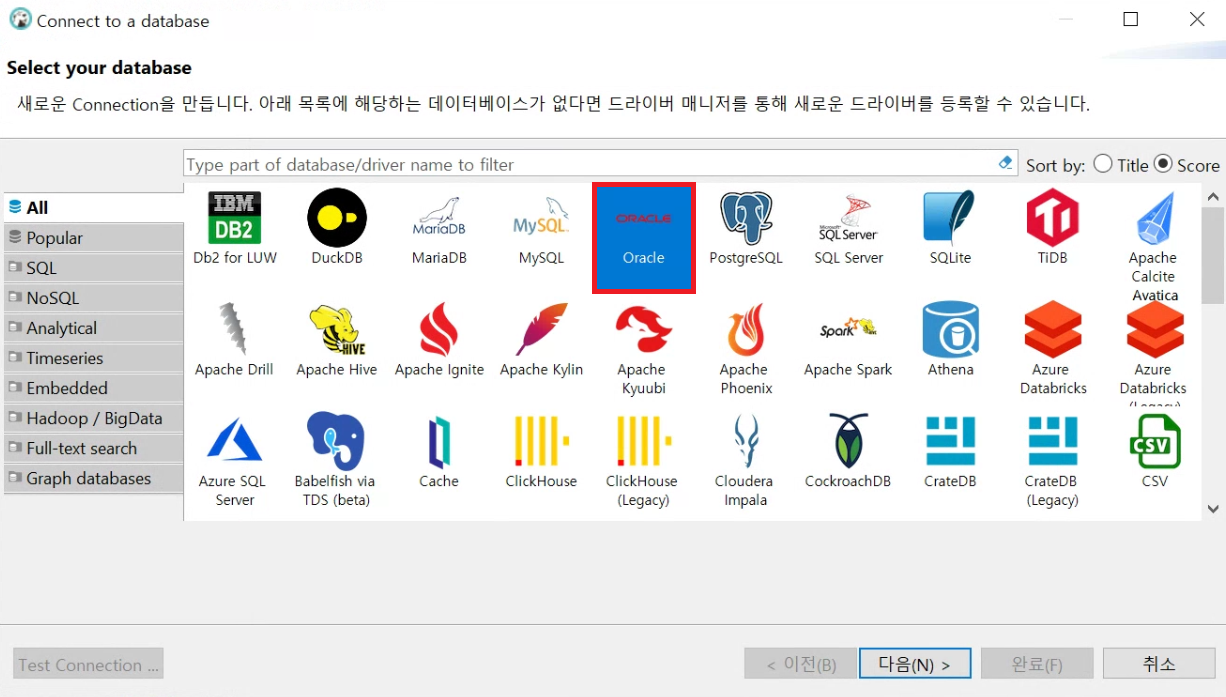Choose Apache Kylin driver

(541, 341)
